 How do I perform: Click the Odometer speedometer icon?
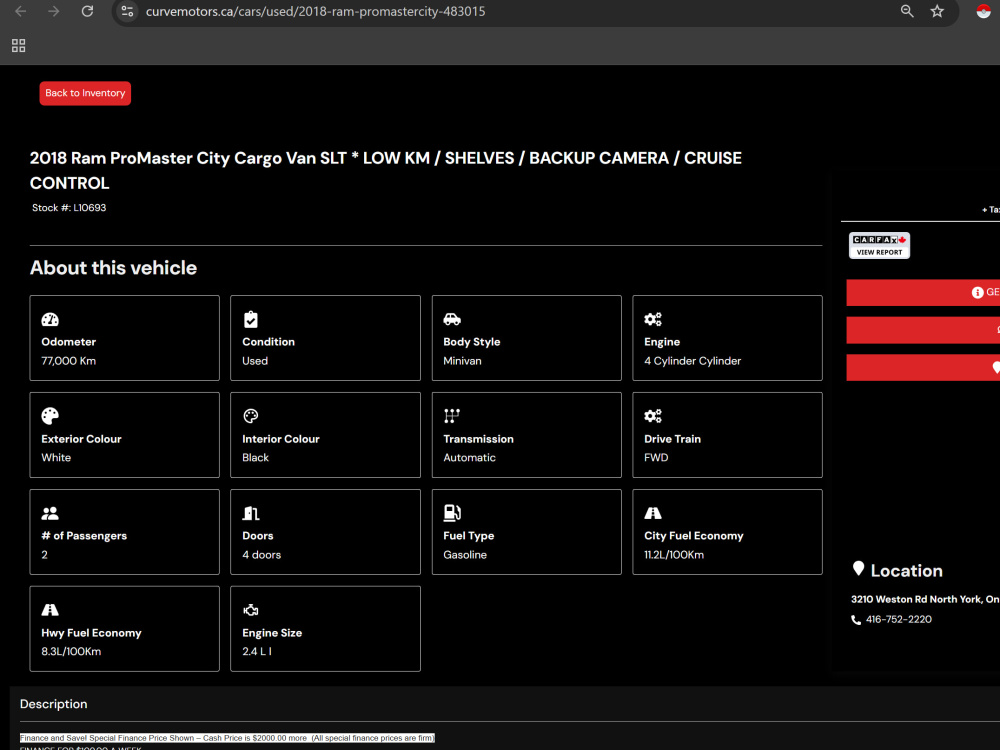(x=50, y=320)
